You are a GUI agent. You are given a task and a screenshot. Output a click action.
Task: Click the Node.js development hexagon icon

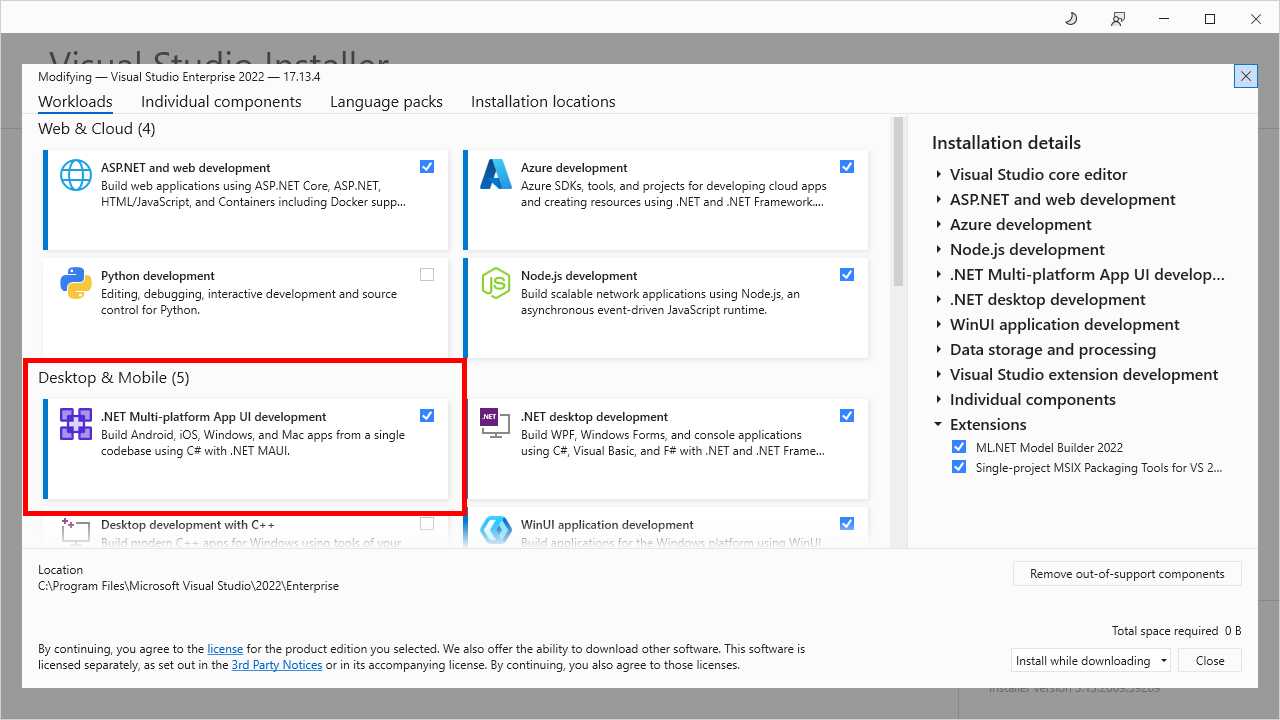click(x=496, y=283)
